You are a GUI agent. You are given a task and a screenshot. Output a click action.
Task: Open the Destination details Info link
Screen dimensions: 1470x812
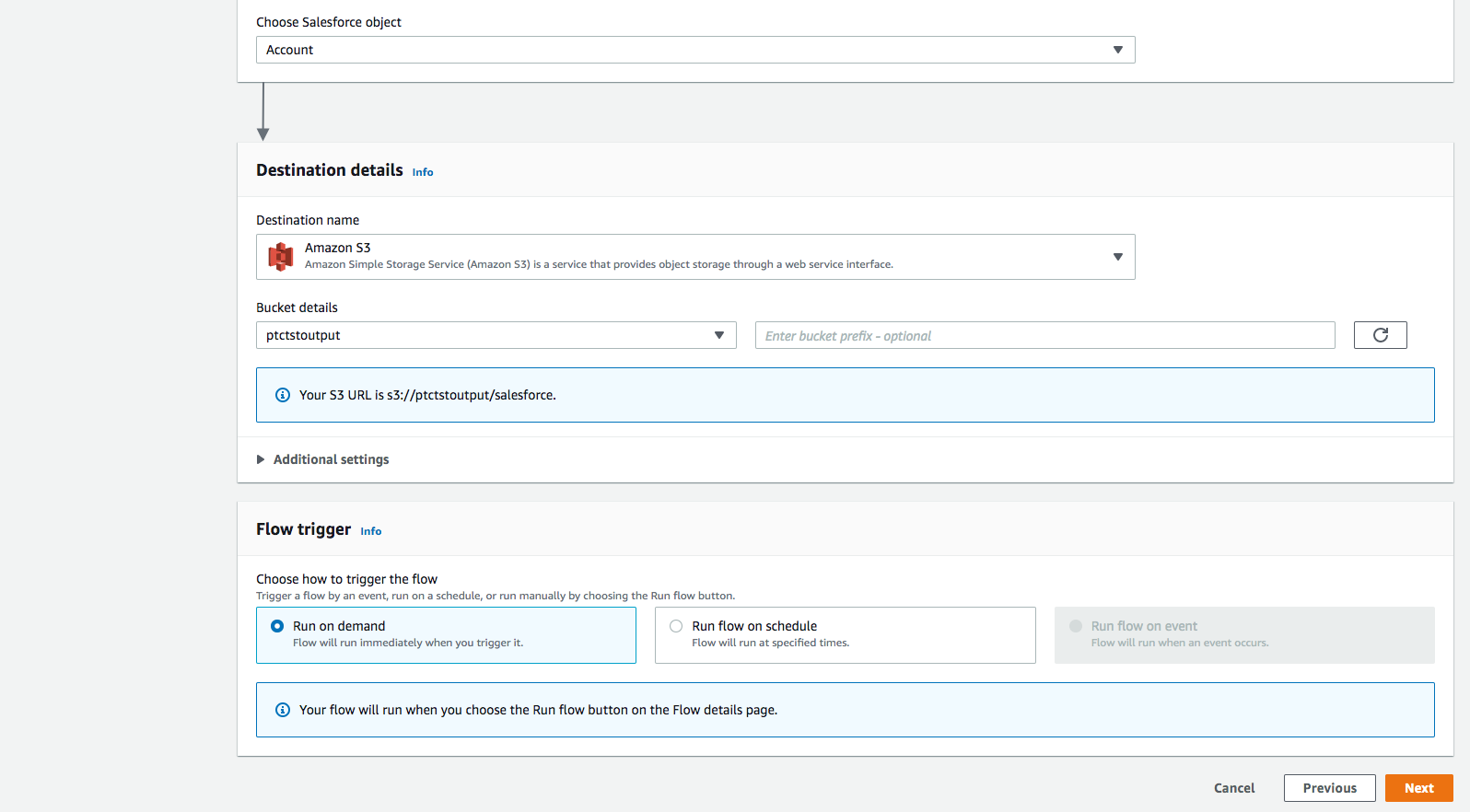click(x=423, y=172)
